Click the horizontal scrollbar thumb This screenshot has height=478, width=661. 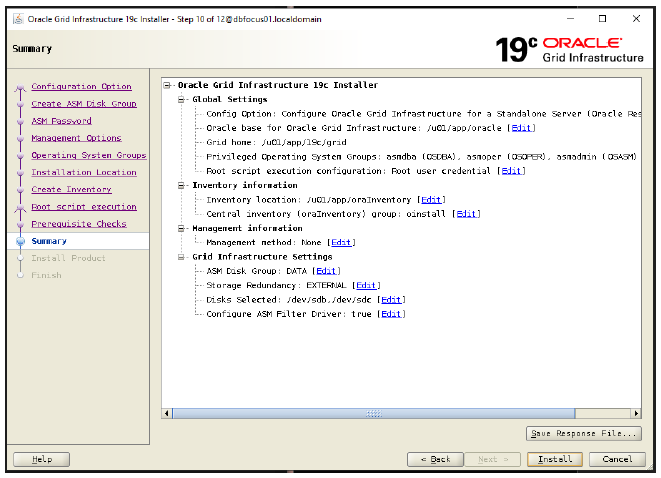tap(373, 414)
